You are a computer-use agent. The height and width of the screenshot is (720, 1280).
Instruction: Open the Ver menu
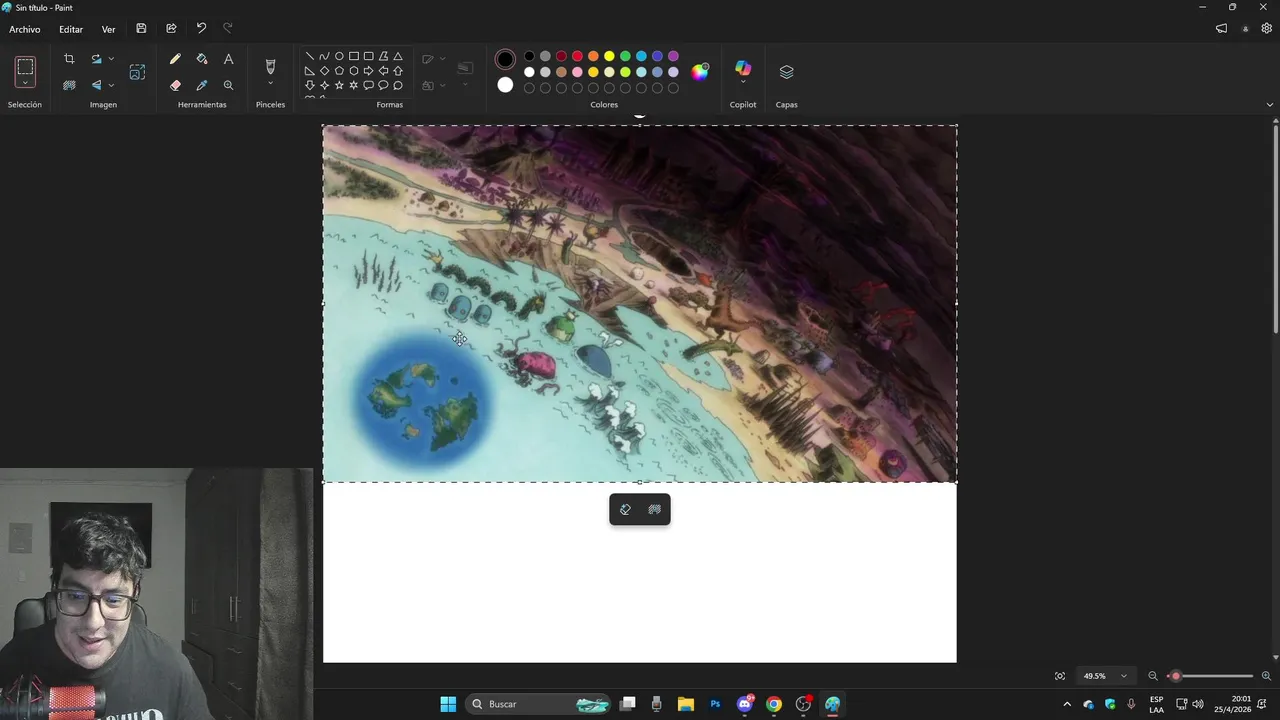click(108, 30)
